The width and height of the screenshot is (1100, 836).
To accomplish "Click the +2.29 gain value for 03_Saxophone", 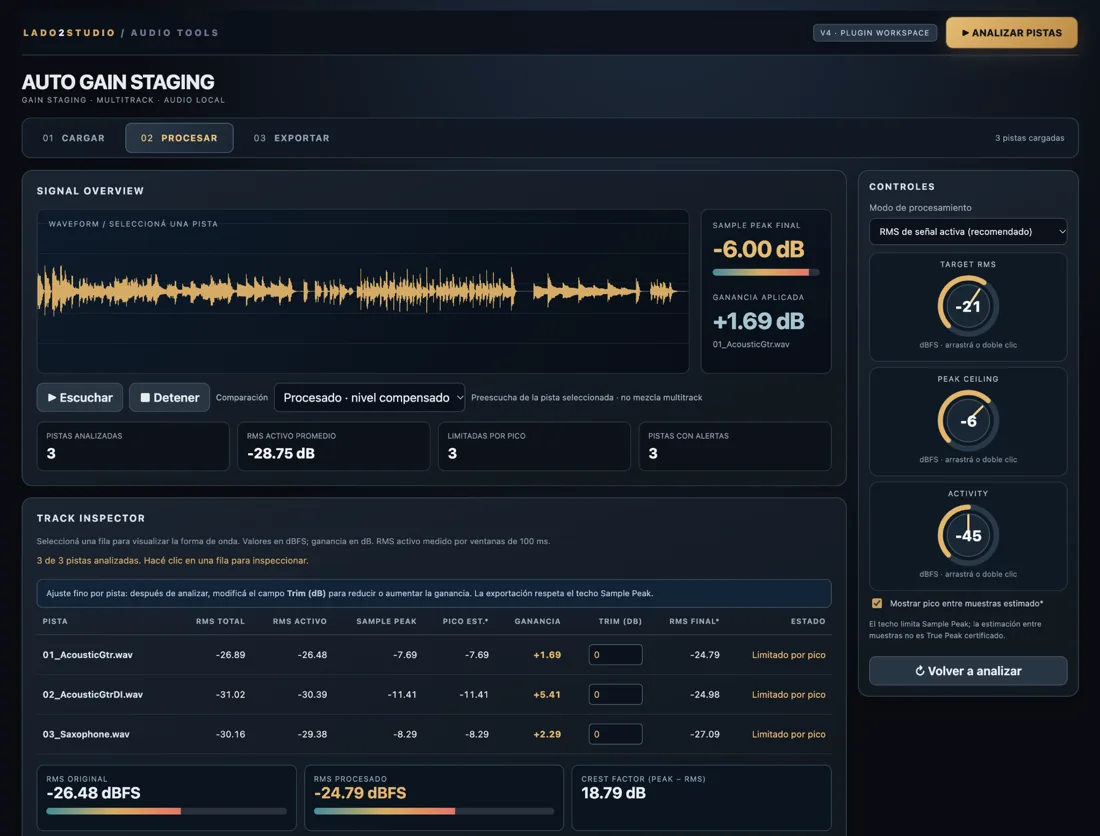I will coord(547,734).
